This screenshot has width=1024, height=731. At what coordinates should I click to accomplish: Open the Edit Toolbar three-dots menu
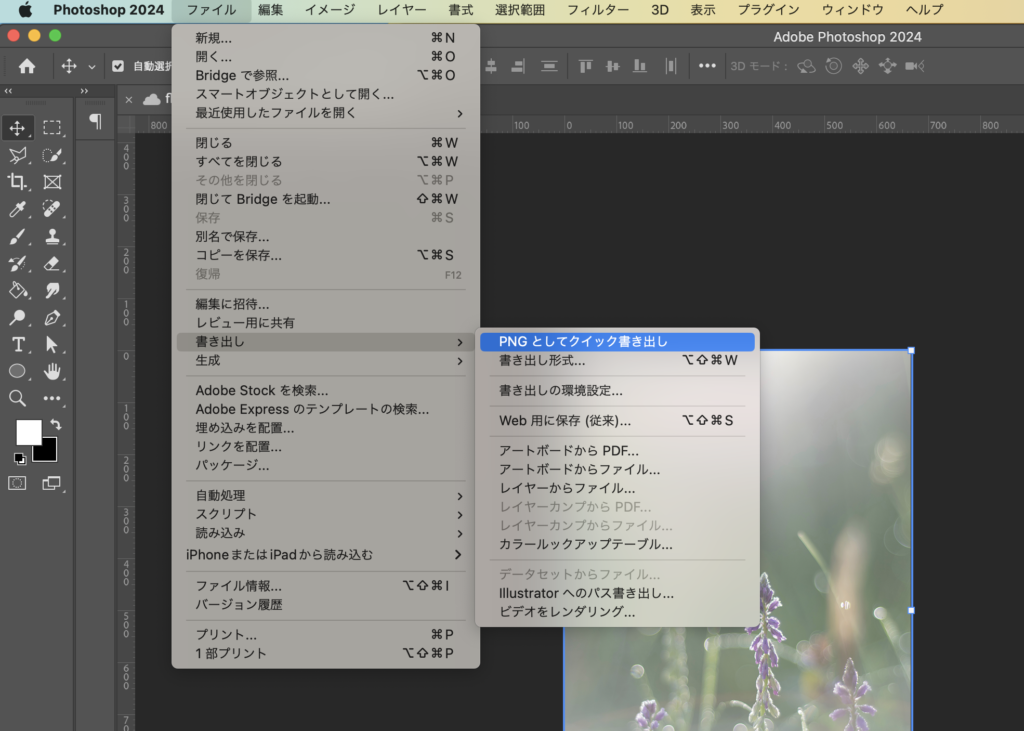pos(52,398)
